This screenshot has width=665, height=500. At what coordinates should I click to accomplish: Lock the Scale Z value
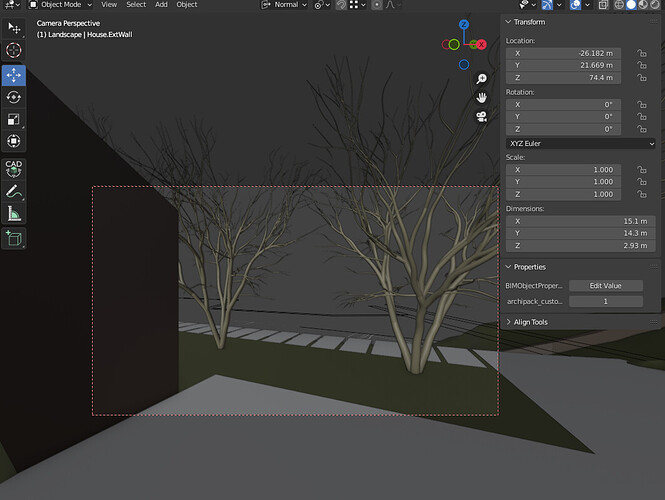tap(642, 194)
